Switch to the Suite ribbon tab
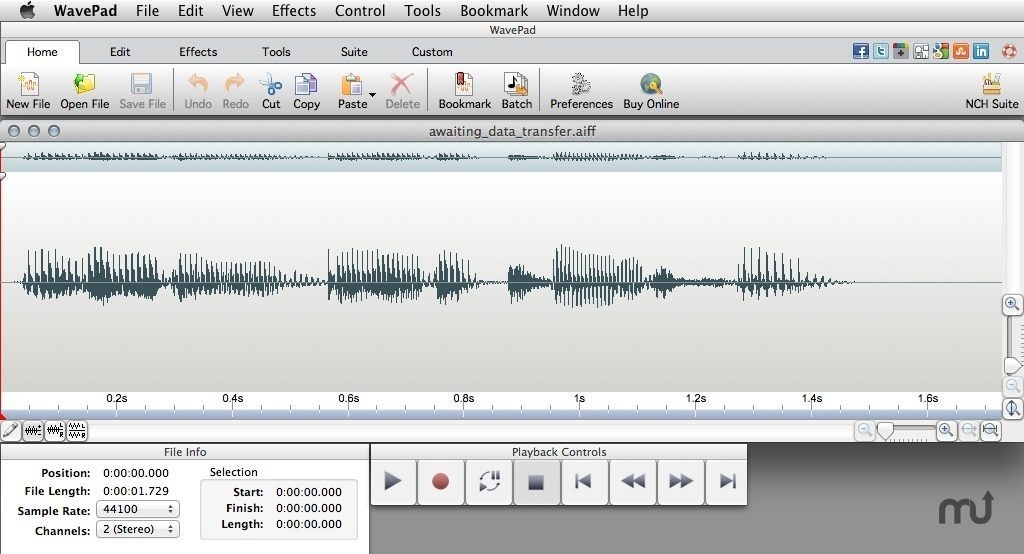 click(x=354, y=52)
